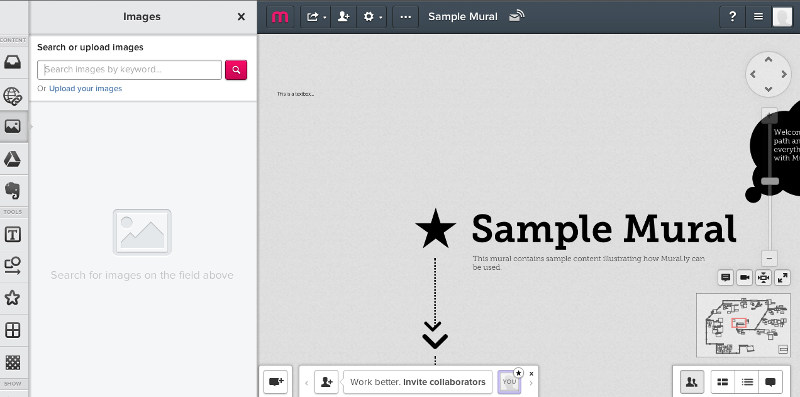Viewport: 800px width, 397px height.
Task: Focus the image keyword search field
Action: pos(130,70)
